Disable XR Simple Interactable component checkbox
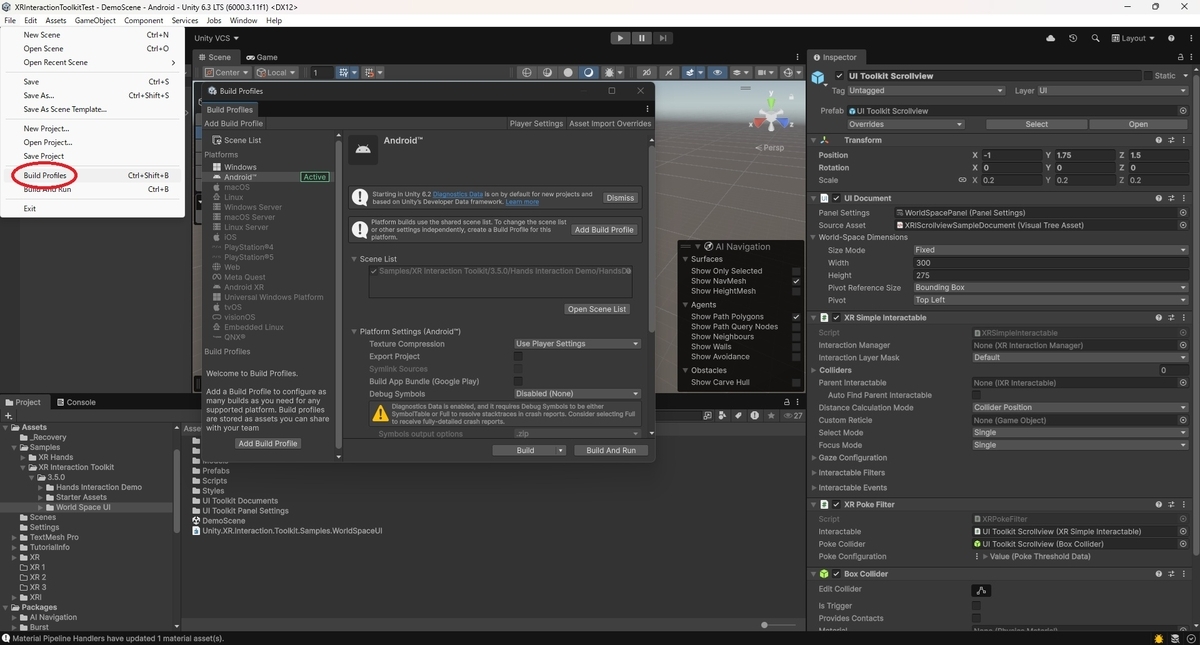Image resolution: width=1200 pixels, height=645 pixels. click(837, 318)
